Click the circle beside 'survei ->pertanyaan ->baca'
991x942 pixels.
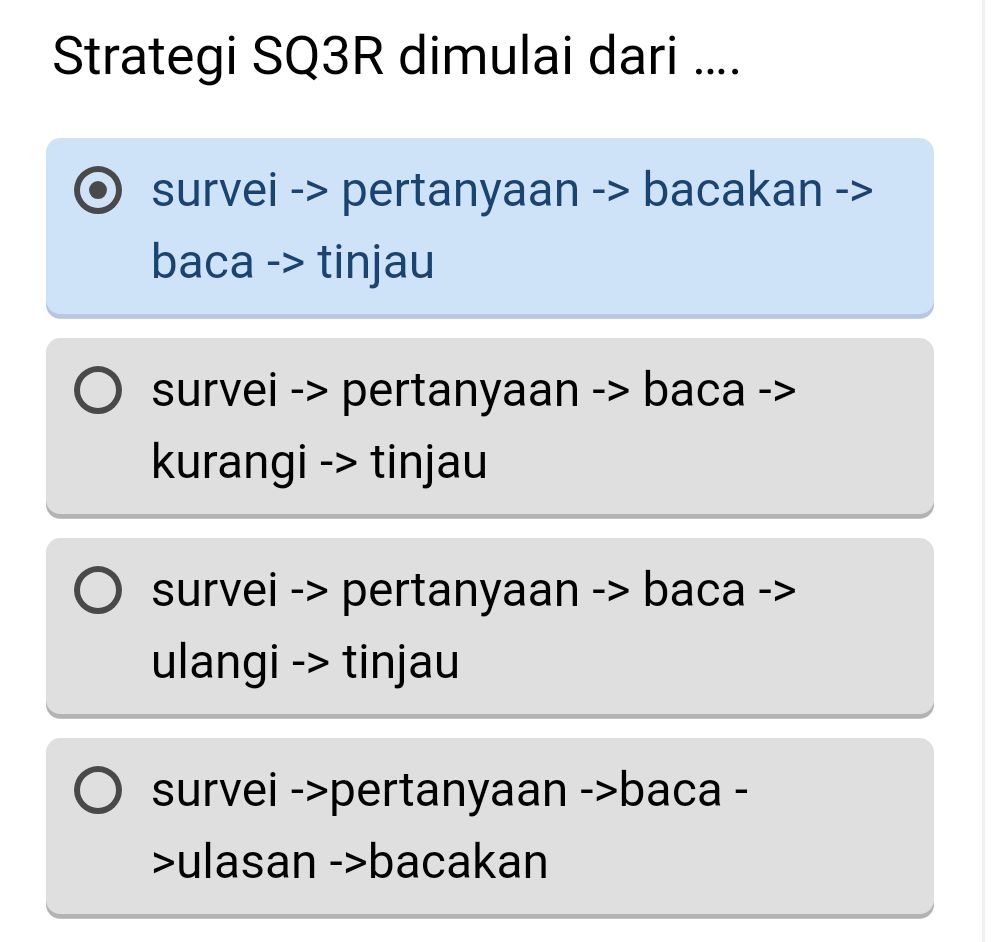[97, 790]
